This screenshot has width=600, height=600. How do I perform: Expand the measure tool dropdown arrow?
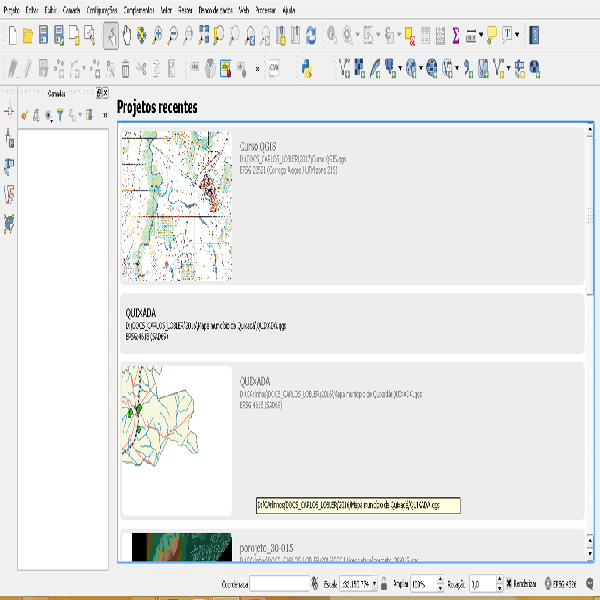click(x=481, y=35)
